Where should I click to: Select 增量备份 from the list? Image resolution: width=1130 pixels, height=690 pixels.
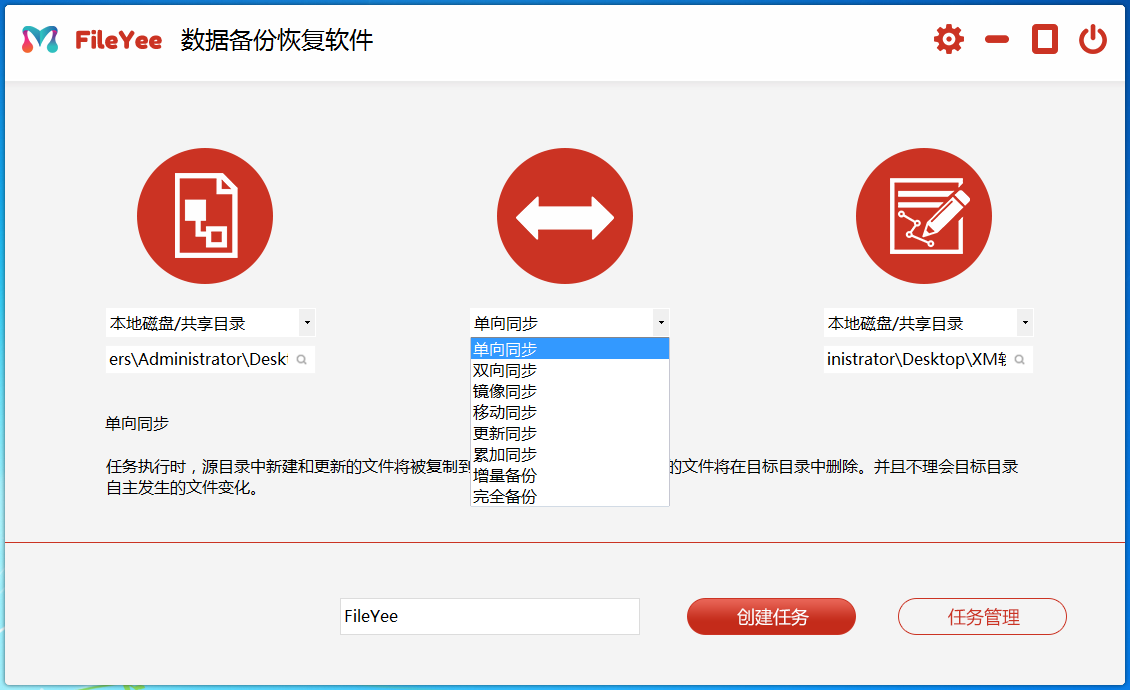tap(504, 476)
